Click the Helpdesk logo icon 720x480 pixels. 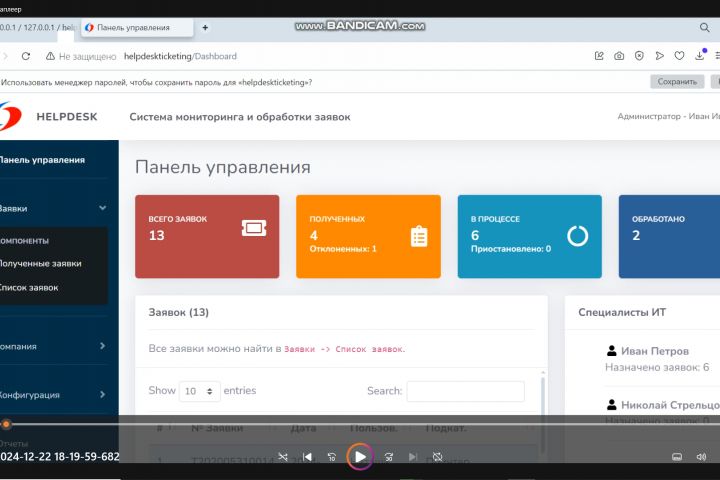10,116
